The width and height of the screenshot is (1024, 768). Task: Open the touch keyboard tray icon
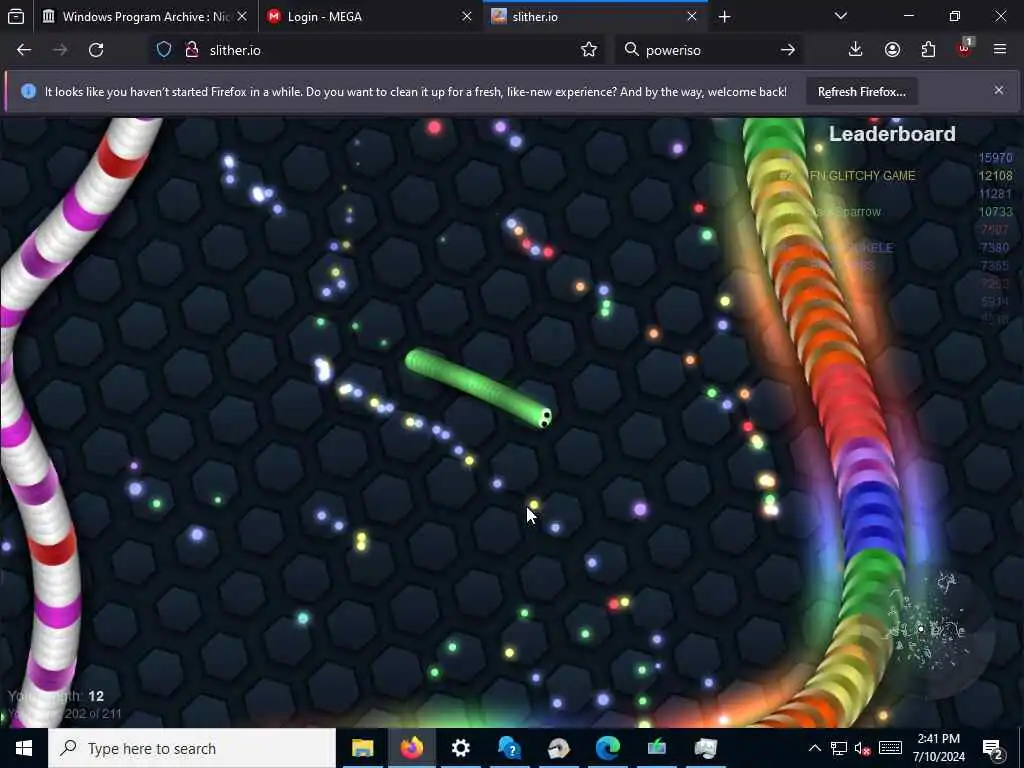pyautogui.click(x=890, y=748)
